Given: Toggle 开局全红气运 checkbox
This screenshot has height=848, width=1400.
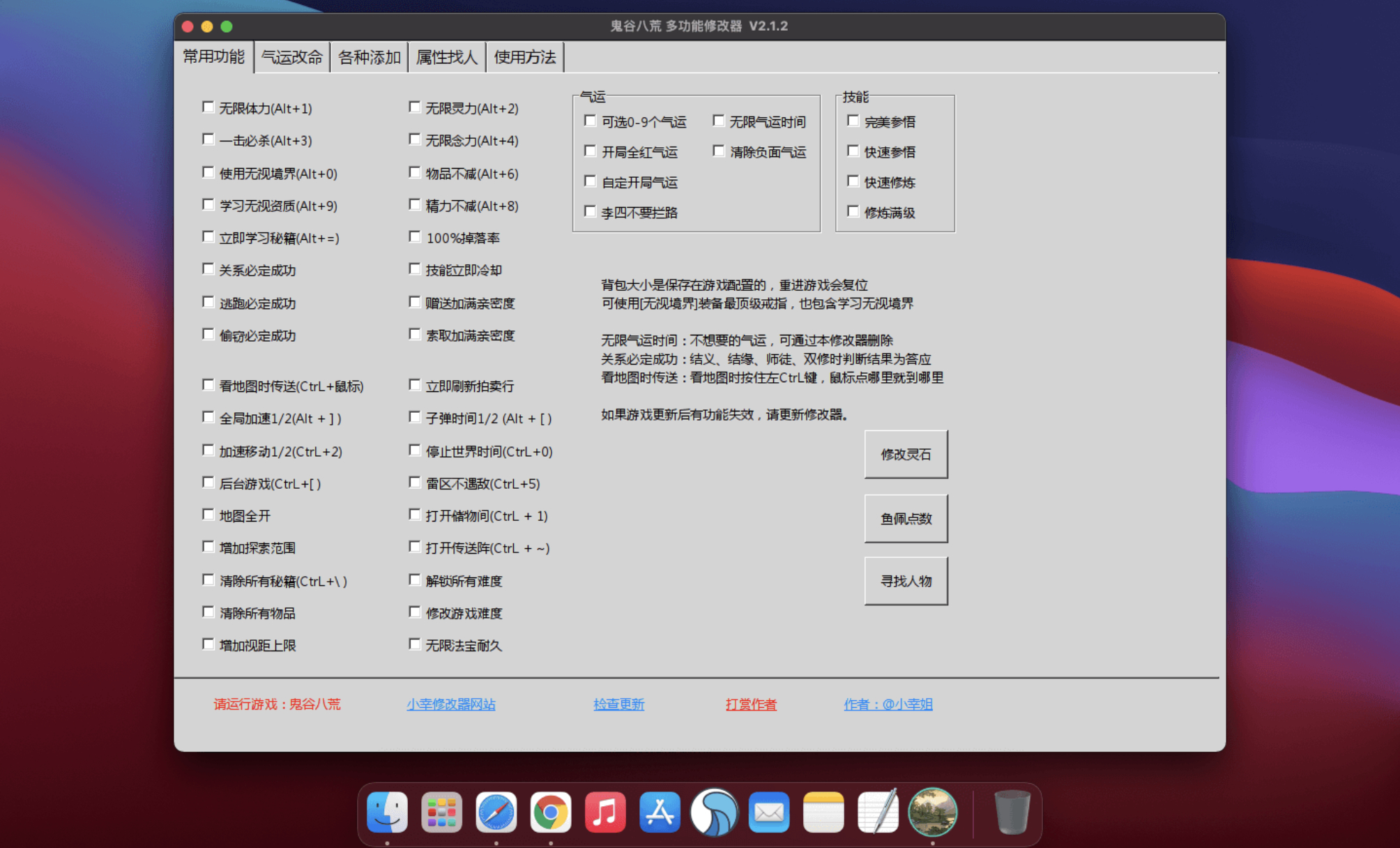Looking at the screenshot, I should tap(591, 151).
